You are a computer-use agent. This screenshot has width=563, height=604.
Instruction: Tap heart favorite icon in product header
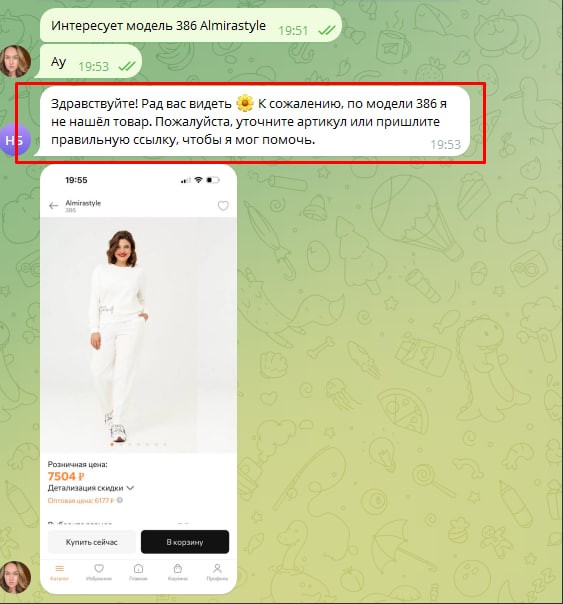pos(223,206)
